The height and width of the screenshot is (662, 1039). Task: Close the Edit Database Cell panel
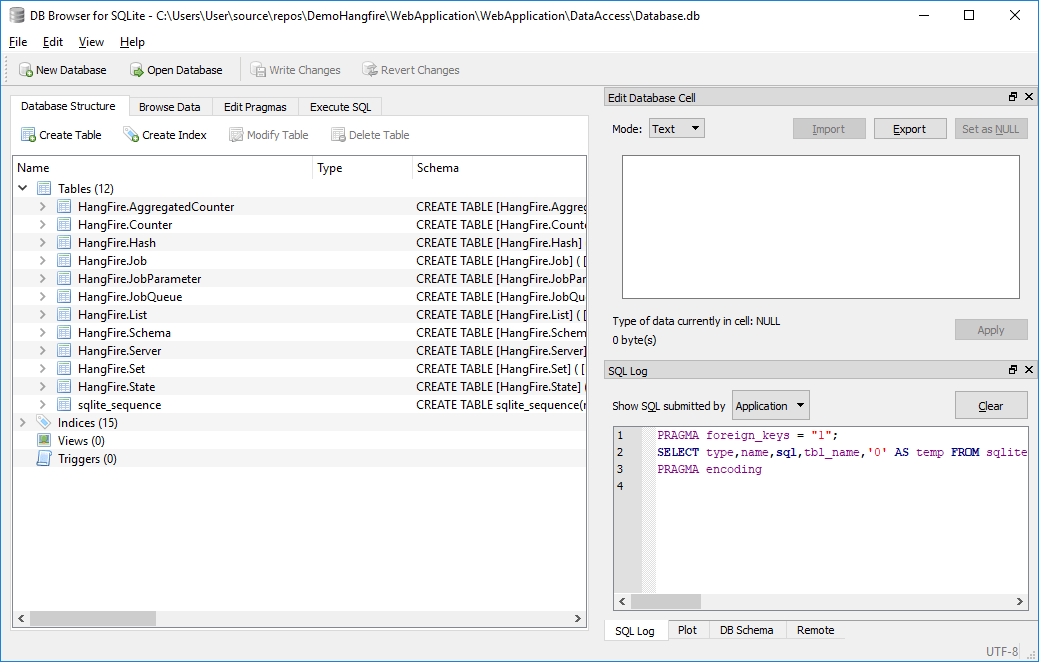(1028, 97)
